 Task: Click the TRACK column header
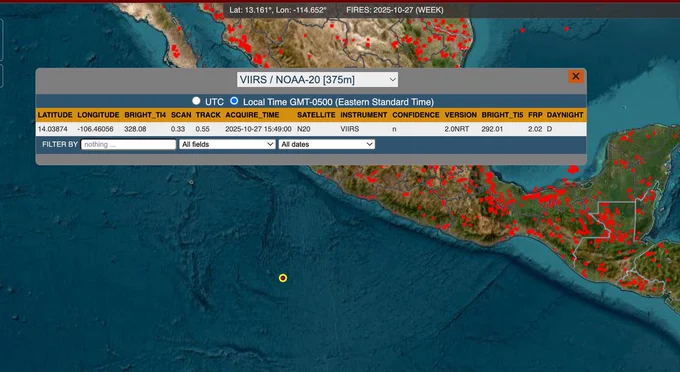coord(208,115)
